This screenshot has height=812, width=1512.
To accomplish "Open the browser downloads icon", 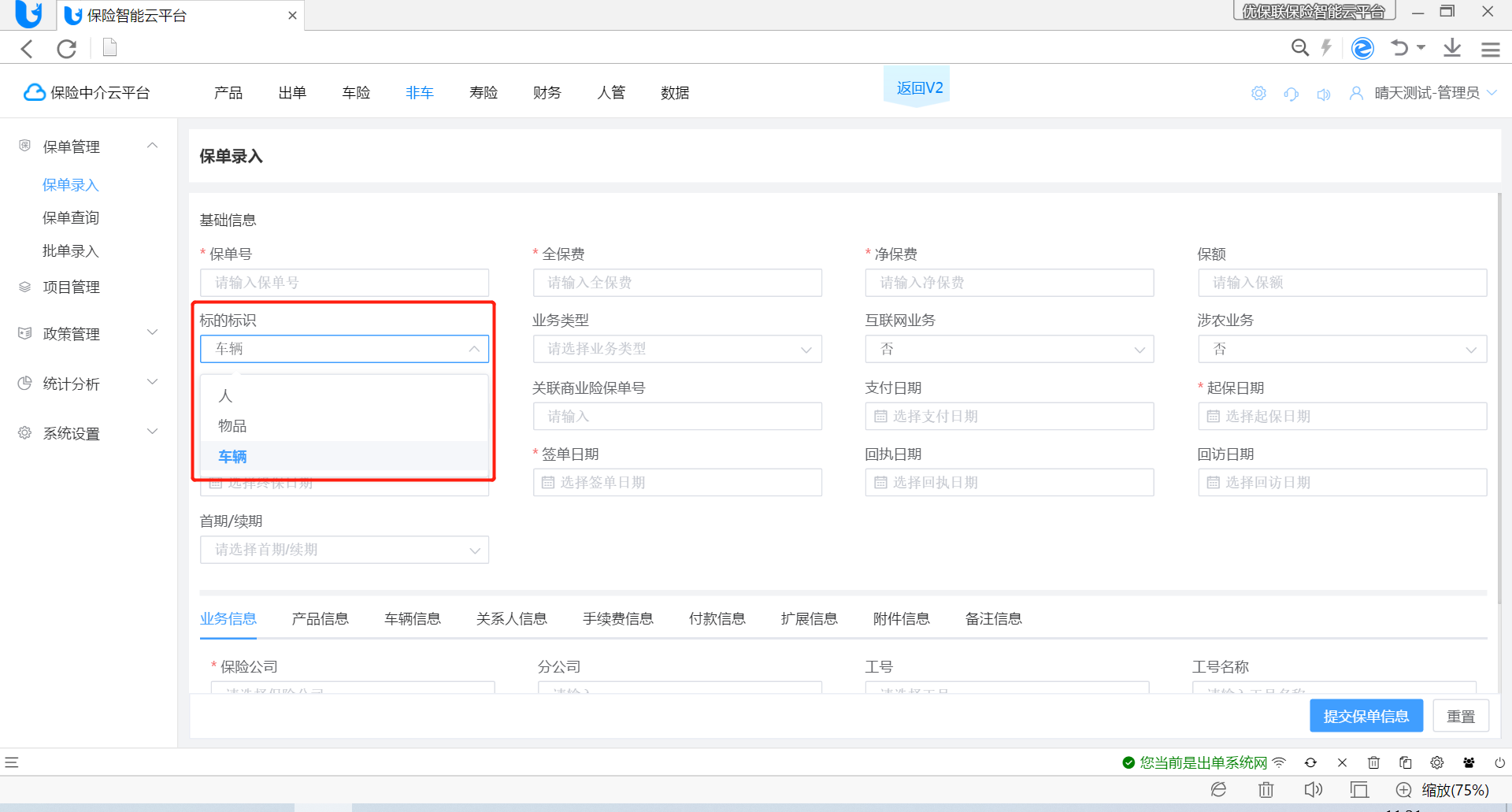I will [x=1452, y=48].
